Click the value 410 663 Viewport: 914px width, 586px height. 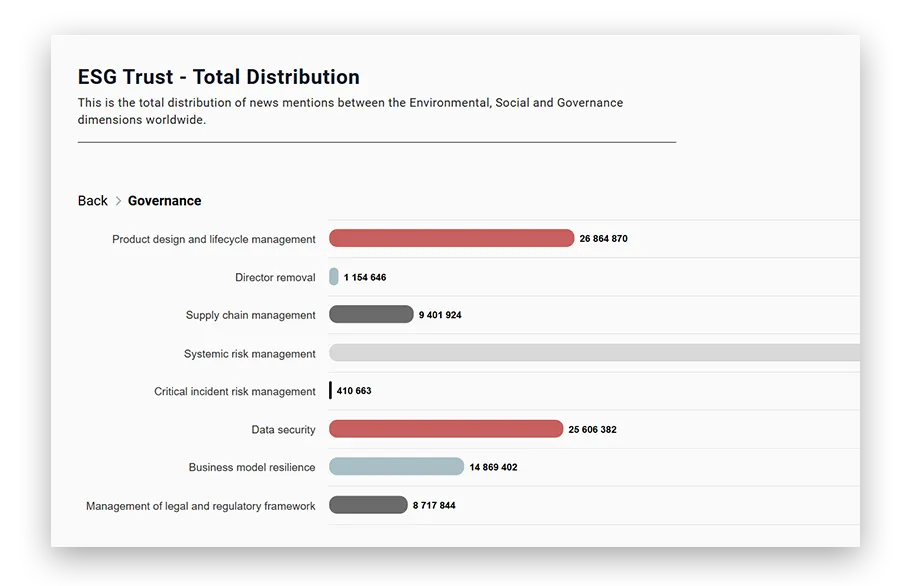click(x=354, y=391)
